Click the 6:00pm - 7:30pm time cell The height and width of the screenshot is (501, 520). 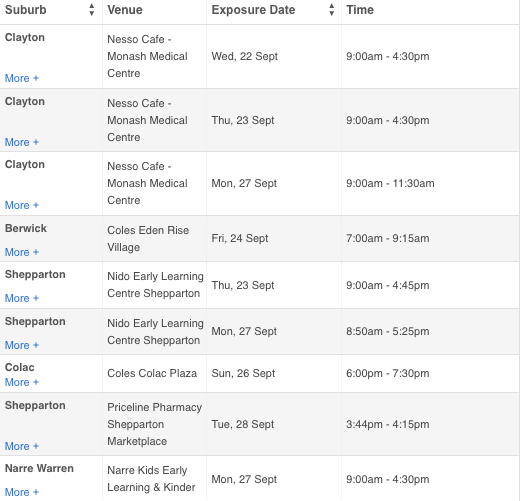[x=388, y=373]
